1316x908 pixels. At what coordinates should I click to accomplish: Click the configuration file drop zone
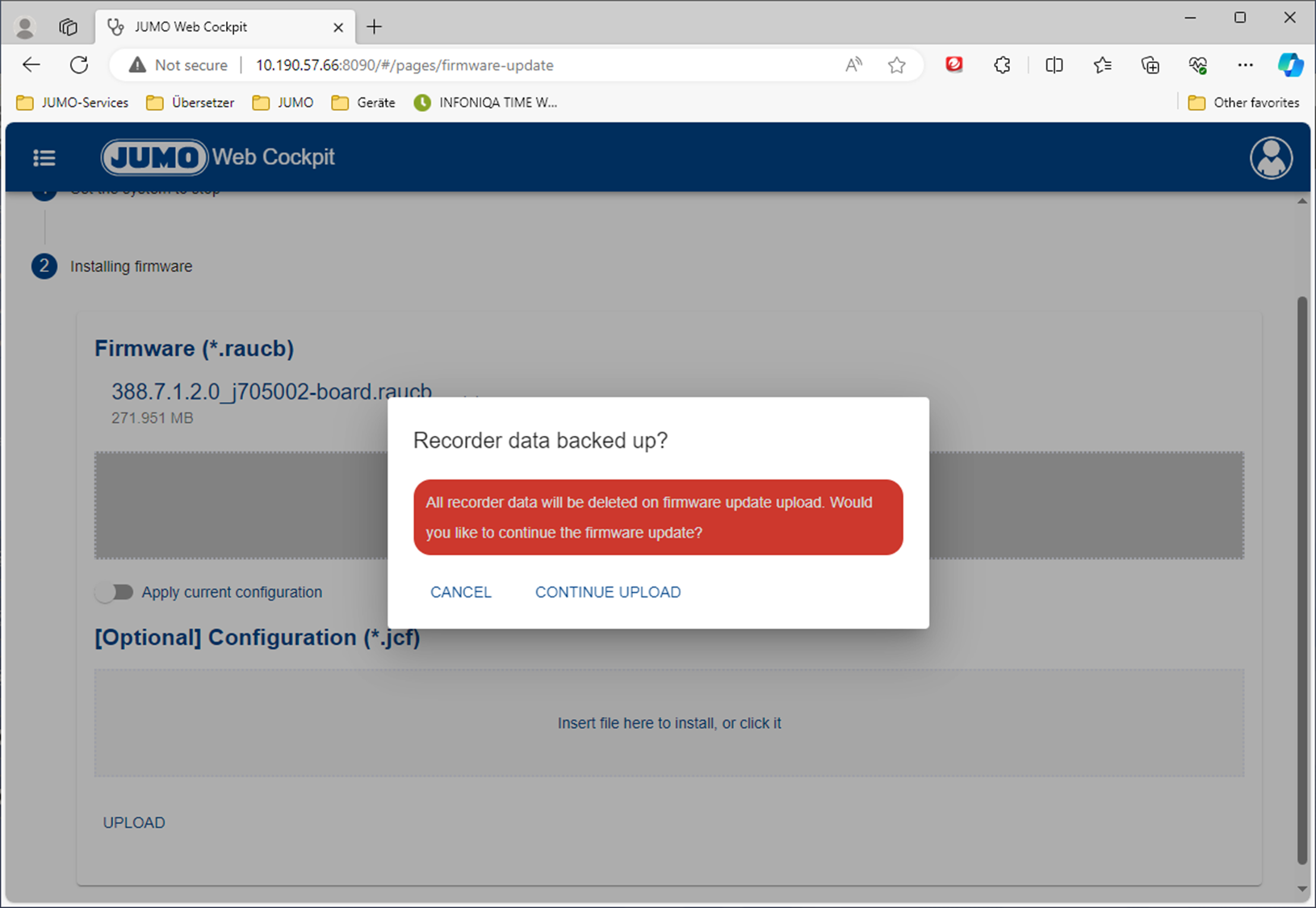pos(668,723)
